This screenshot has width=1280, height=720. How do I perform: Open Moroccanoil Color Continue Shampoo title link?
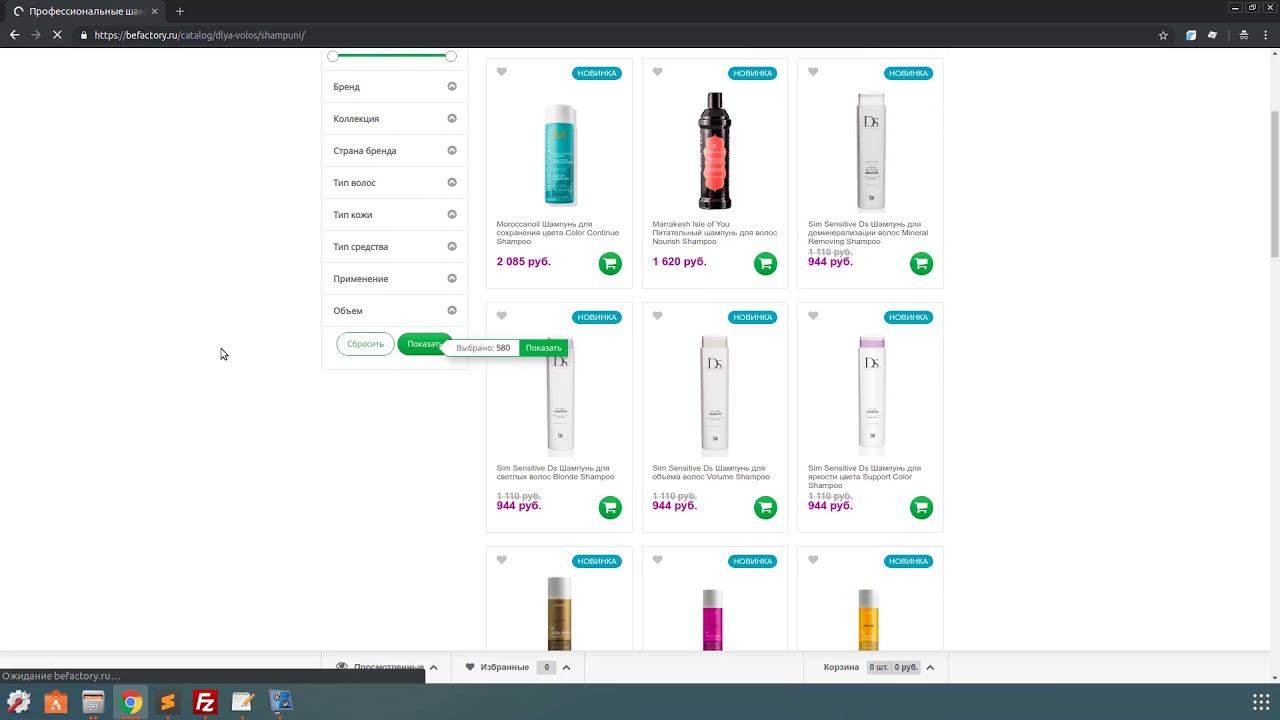click(x=557, y=233)
